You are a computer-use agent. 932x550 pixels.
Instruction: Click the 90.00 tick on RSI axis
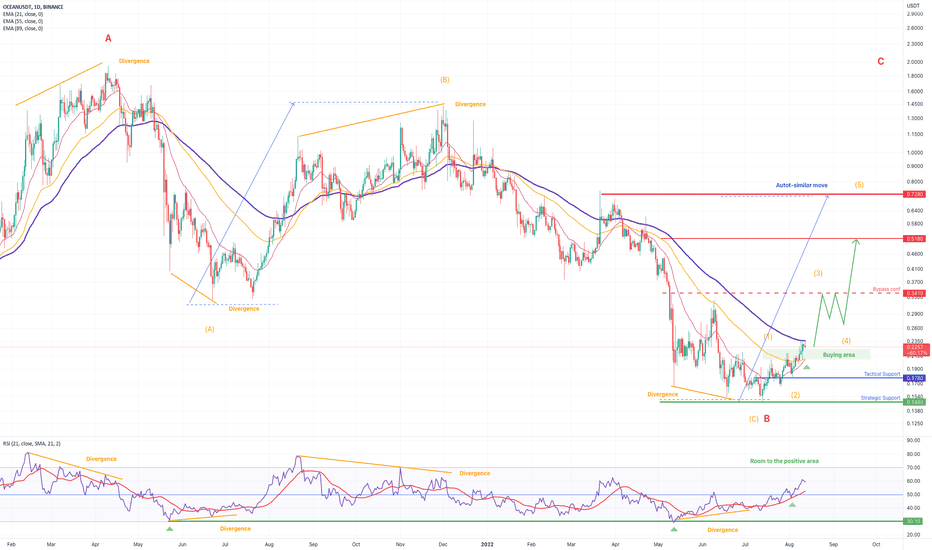[x=913, y=441]
